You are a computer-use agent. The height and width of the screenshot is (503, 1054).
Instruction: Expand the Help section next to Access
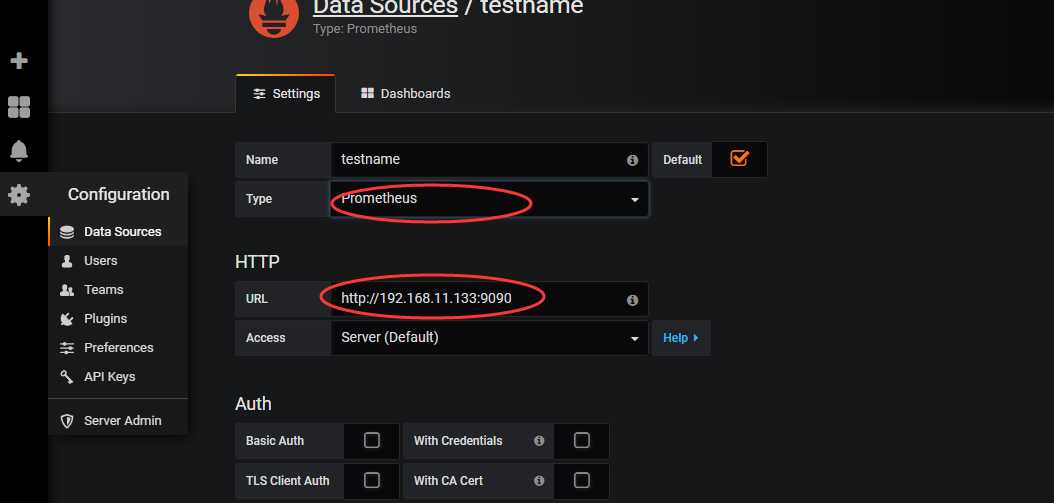click(681, 338)
